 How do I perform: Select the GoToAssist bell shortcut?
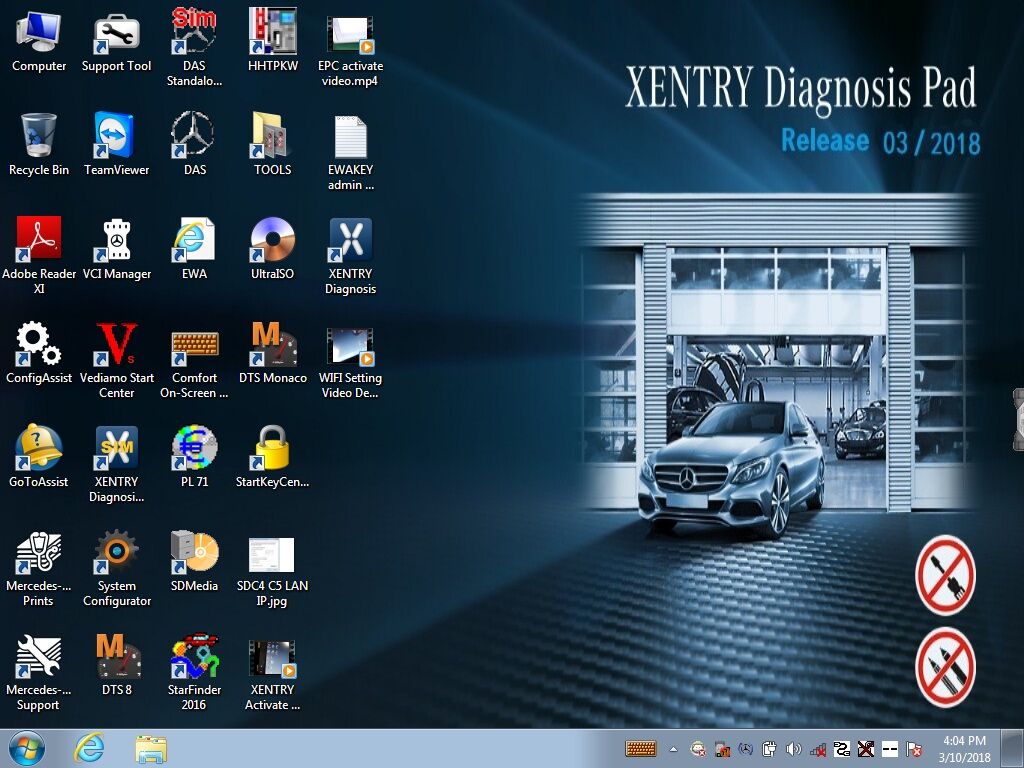tap(39, 456)
